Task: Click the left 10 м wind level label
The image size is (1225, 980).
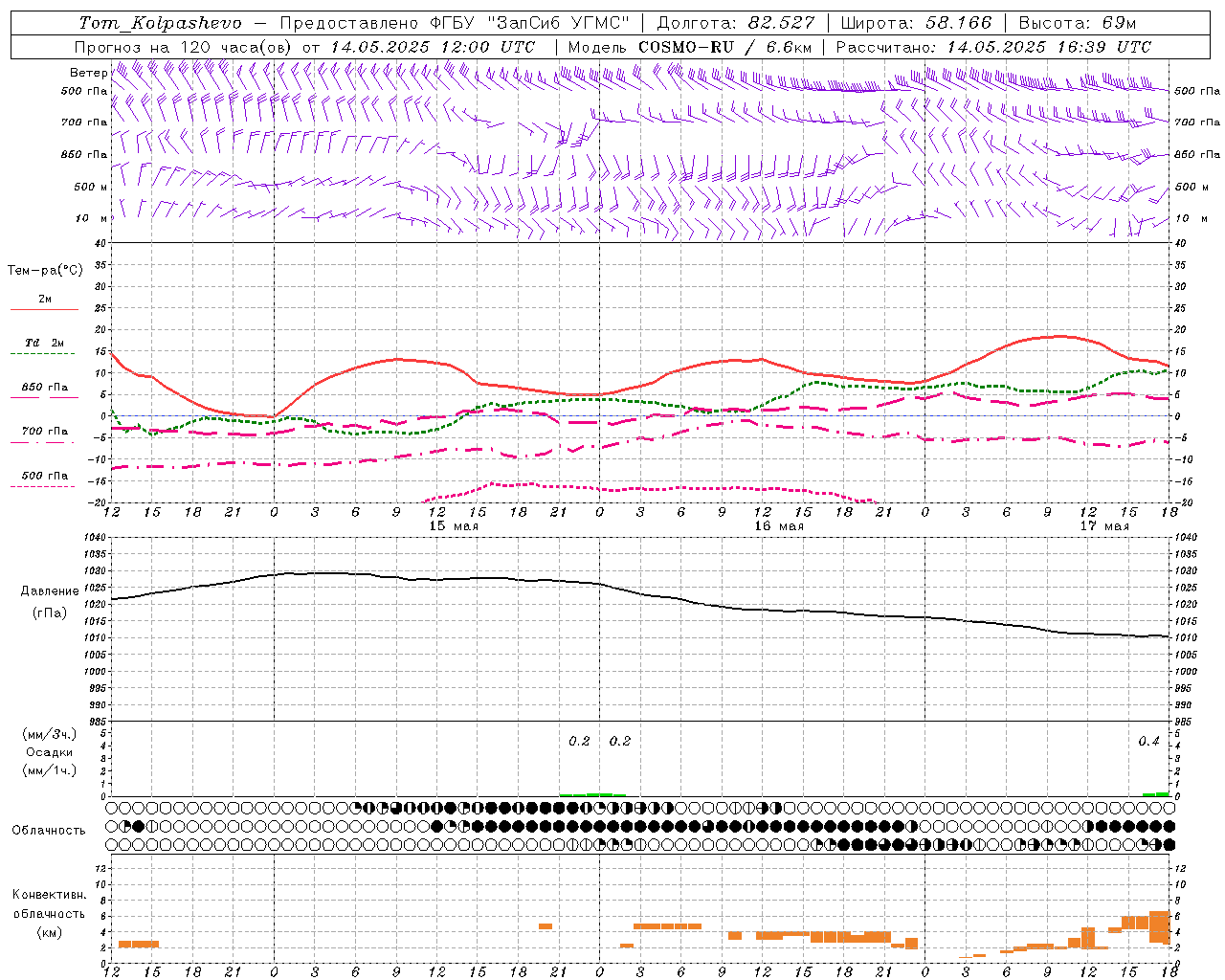Action: pyautogui.click(x=92, y=218)
